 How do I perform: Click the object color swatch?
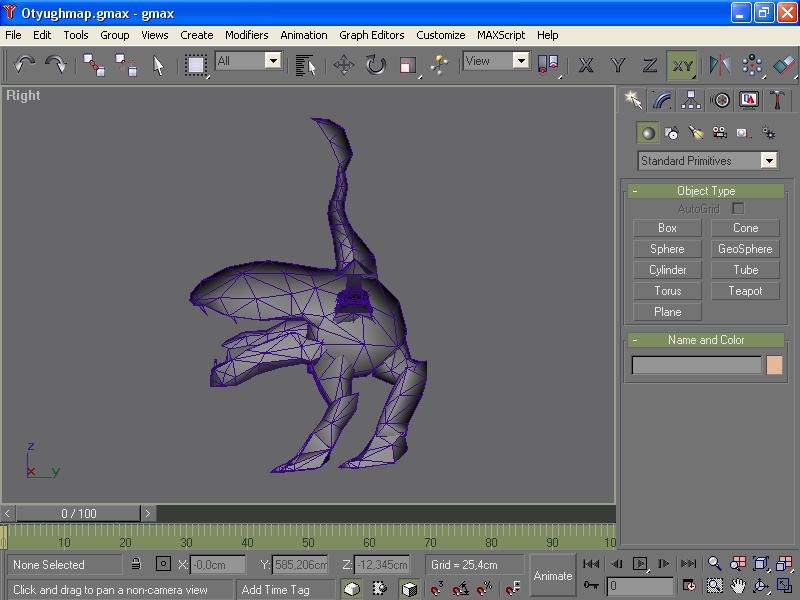click(x=774, y=366)
